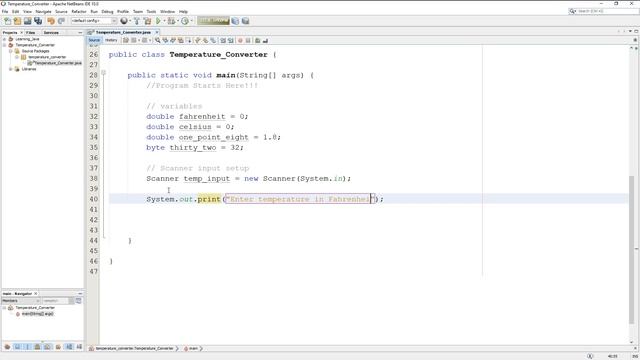
Task: Select the main(String[] args) method in the Navigator
Action: click(37, 313)
